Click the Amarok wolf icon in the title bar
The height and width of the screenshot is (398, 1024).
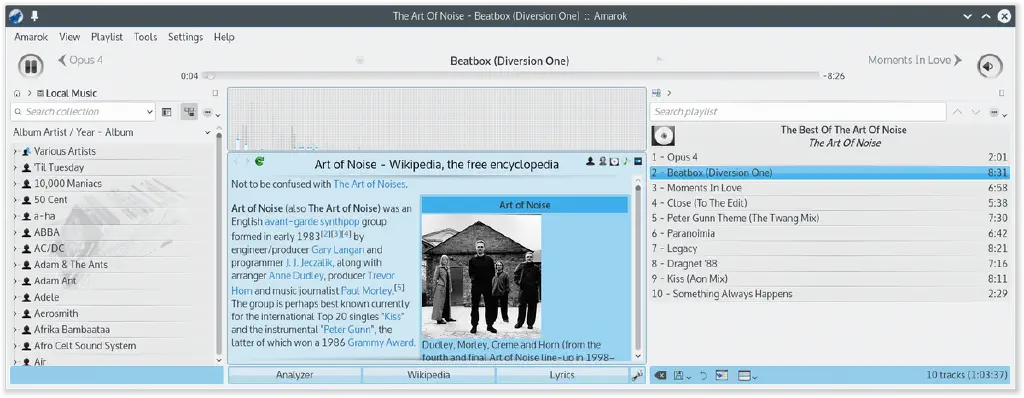16,16
